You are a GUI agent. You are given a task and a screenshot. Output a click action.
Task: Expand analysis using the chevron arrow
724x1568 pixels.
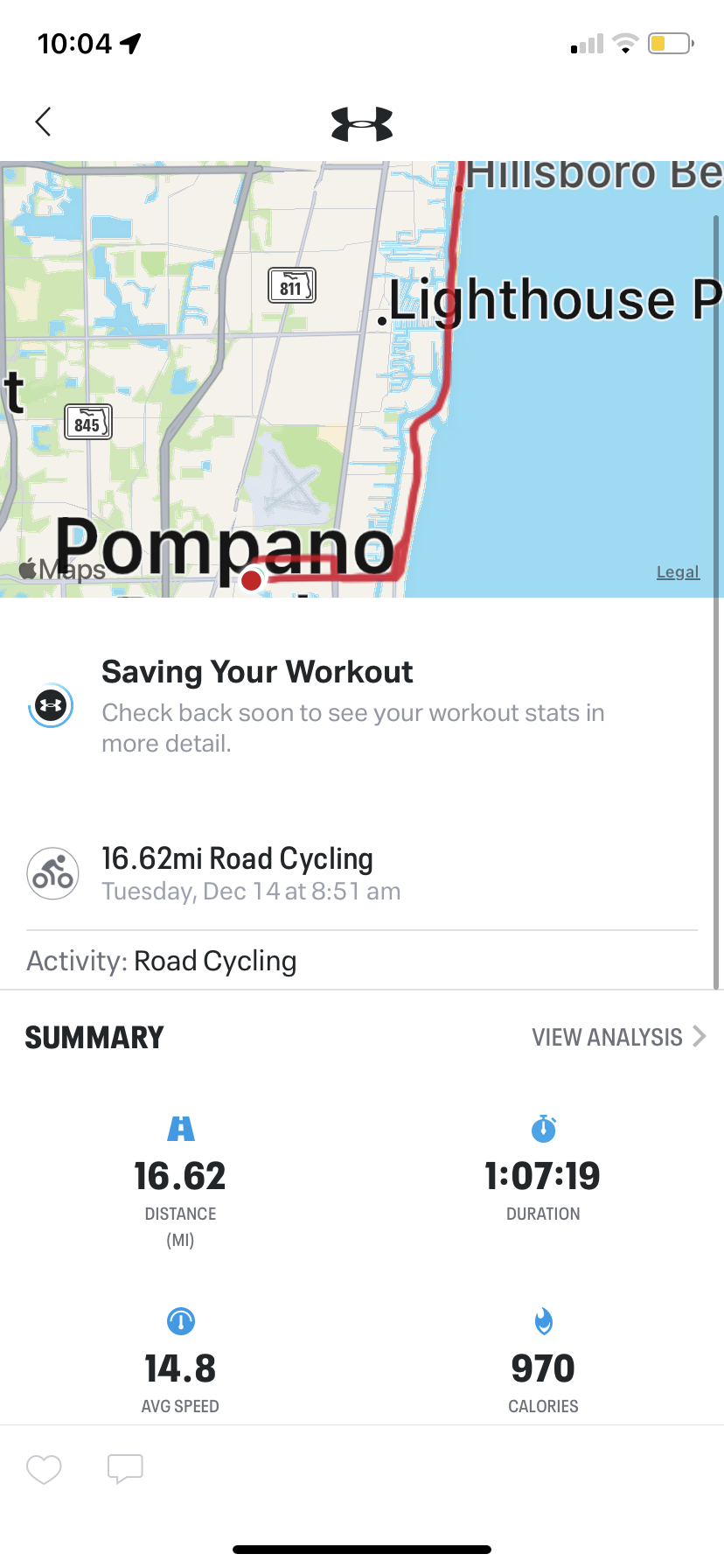click(x=700, y=1037)
